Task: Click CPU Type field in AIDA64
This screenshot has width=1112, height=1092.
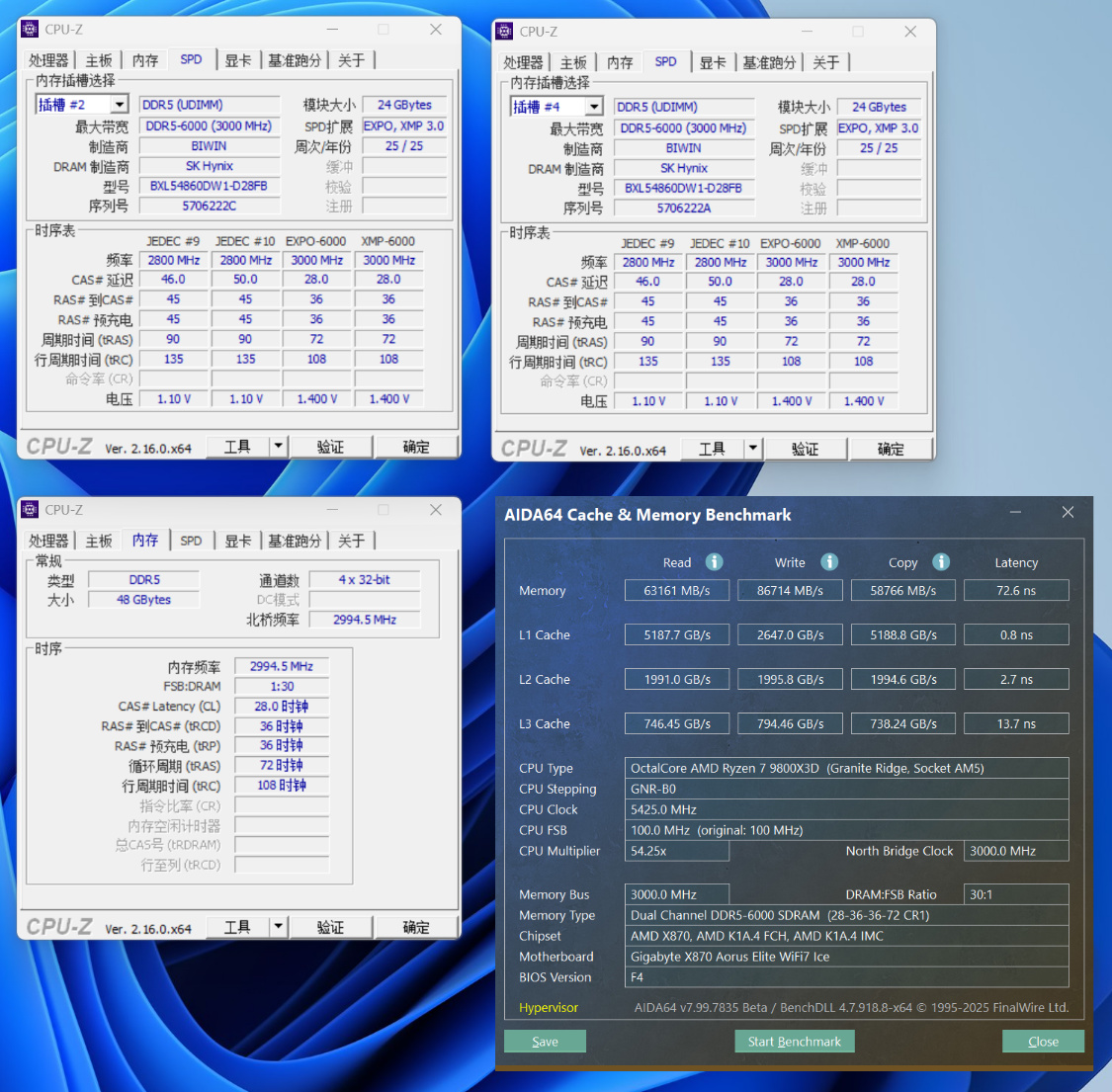Action: (x=847, y=768)
